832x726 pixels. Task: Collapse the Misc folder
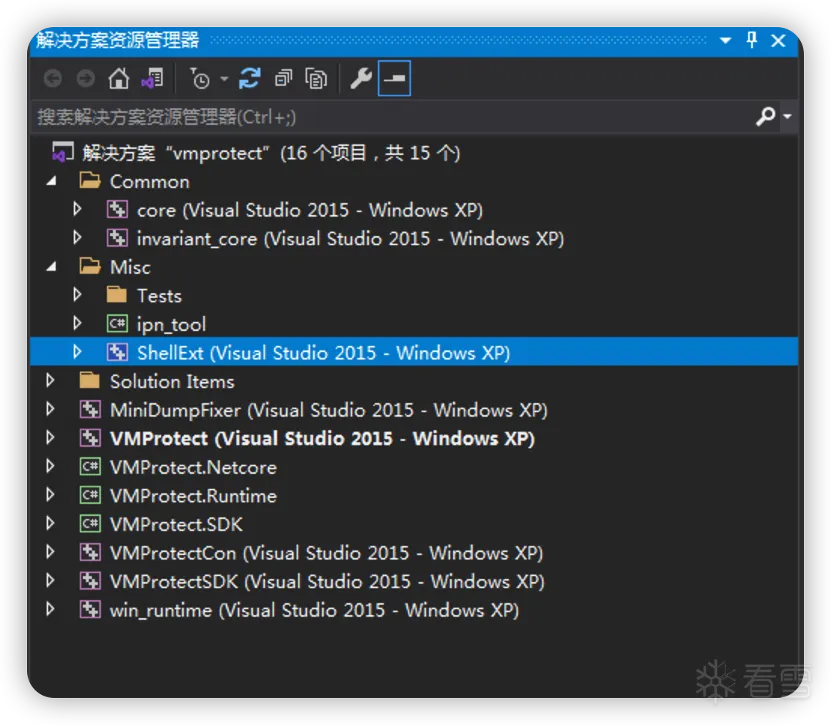pos(51,267)
